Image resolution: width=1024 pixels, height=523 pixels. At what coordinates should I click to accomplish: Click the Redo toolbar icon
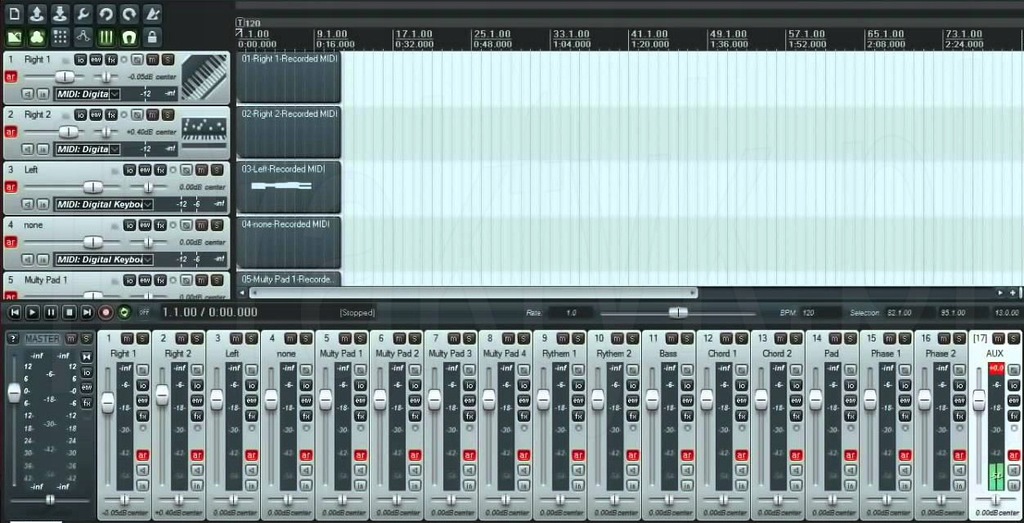click(x=129, y=13)
